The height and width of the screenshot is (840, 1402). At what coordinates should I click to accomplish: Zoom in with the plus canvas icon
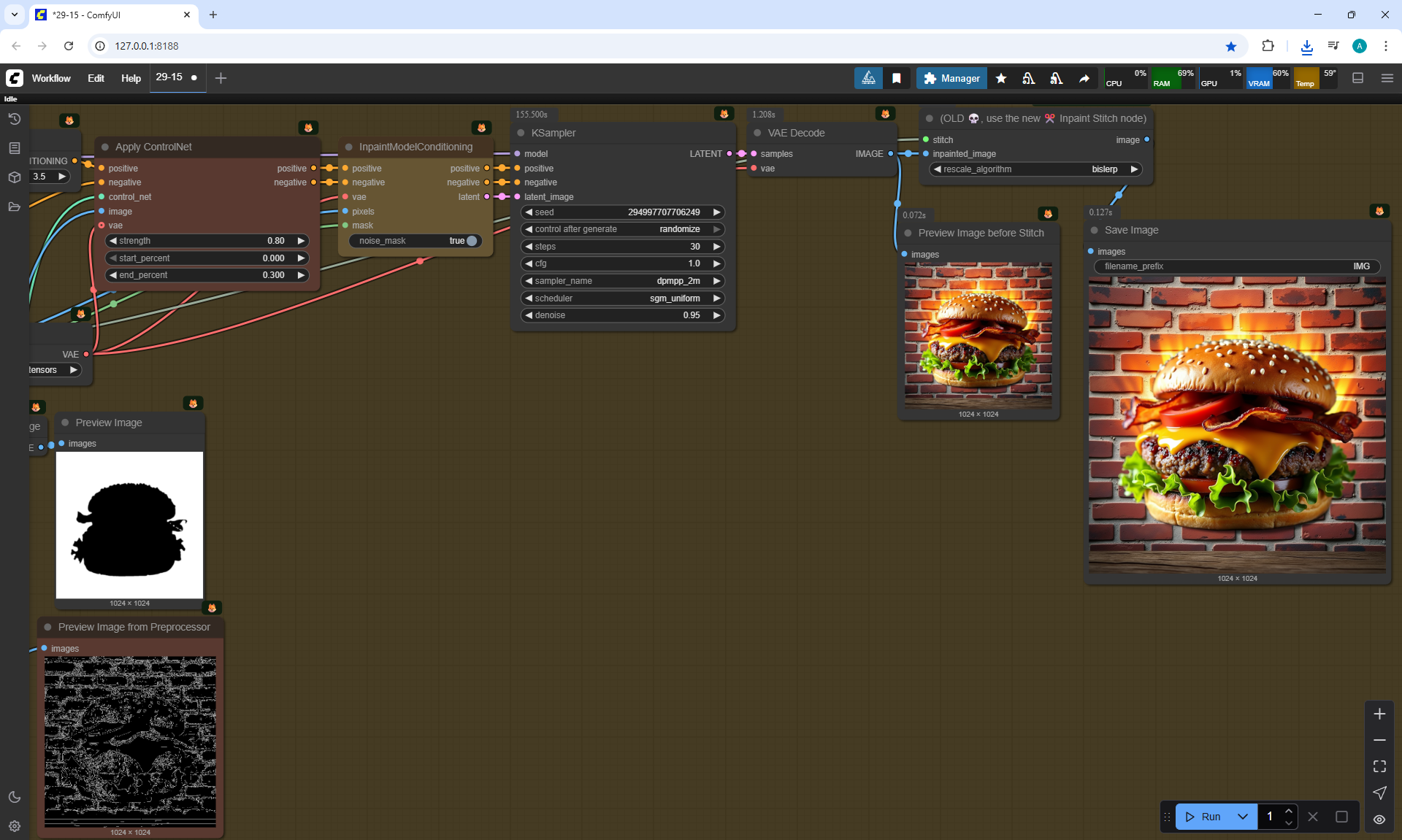click(1379, 714)
